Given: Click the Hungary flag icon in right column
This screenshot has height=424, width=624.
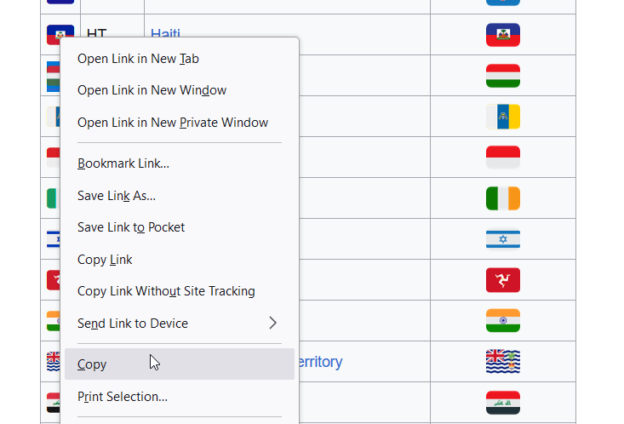Looking at the screenshot, I should tap(503, 76).
